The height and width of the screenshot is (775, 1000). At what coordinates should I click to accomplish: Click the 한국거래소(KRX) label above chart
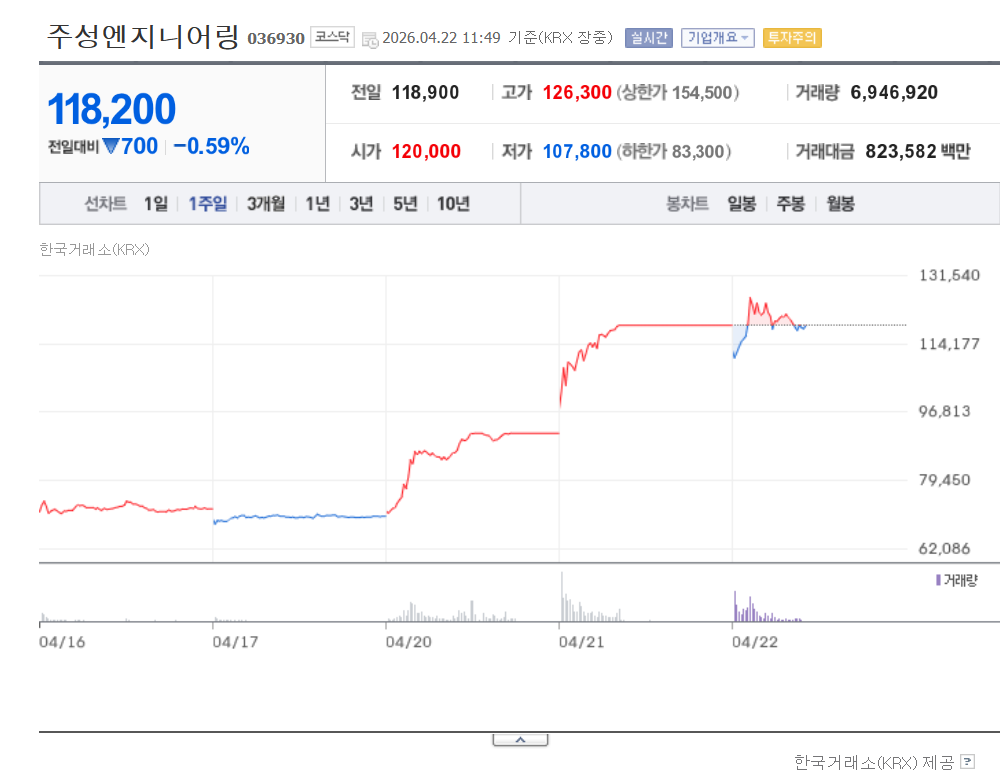click(94, 249)
